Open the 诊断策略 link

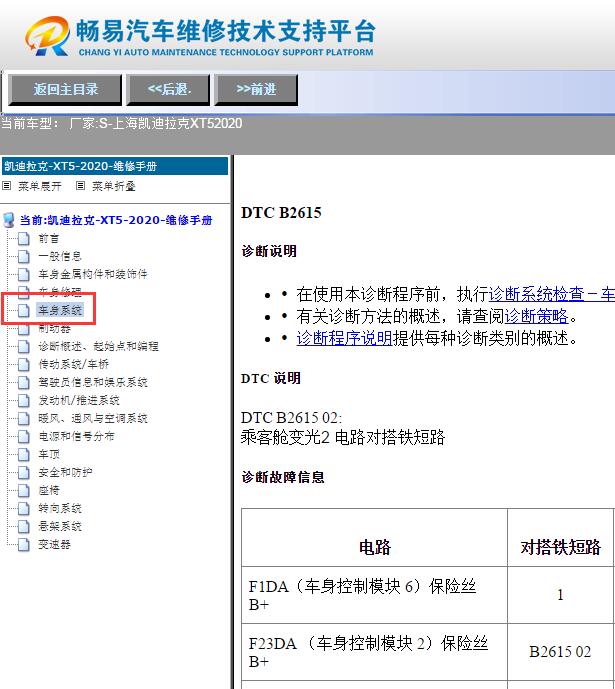pyautogui.click(x=536, y=316)
